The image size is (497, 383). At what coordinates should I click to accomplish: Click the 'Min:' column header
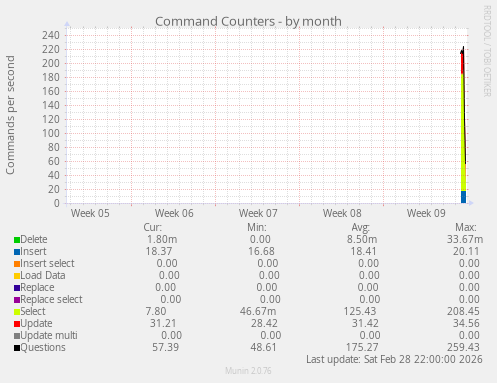(257, 227)
